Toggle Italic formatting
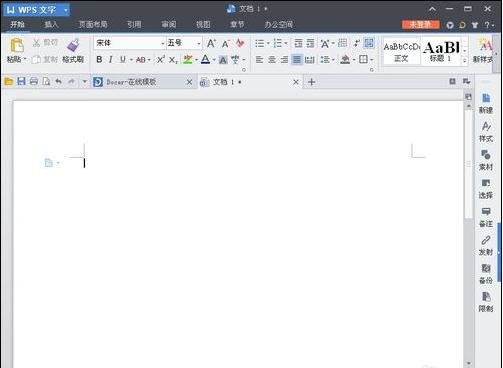The height and width of the screenshot is (368, 503). coord(110,60)
